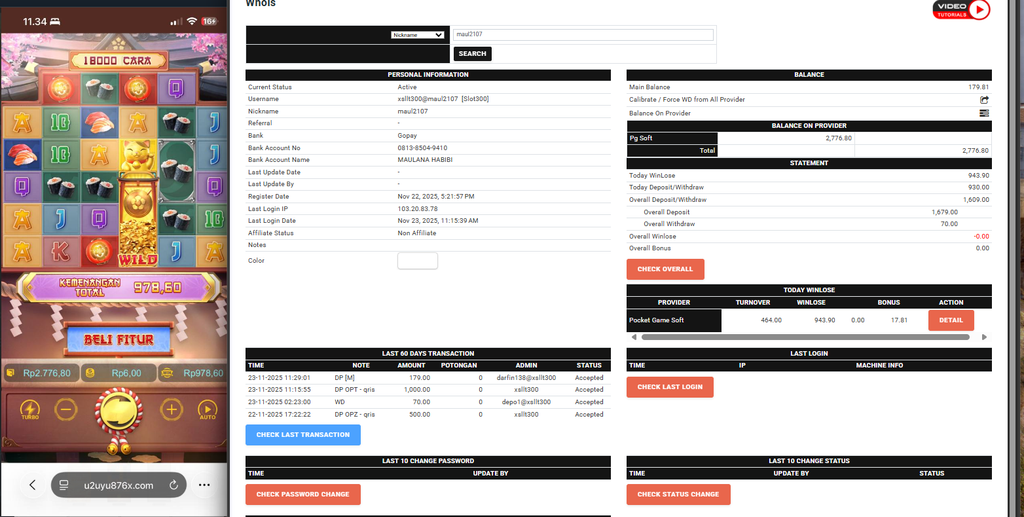Tap the page settings icon in URL bar
This screenshot has height=517, width=1024.
(x=64, y=485)
